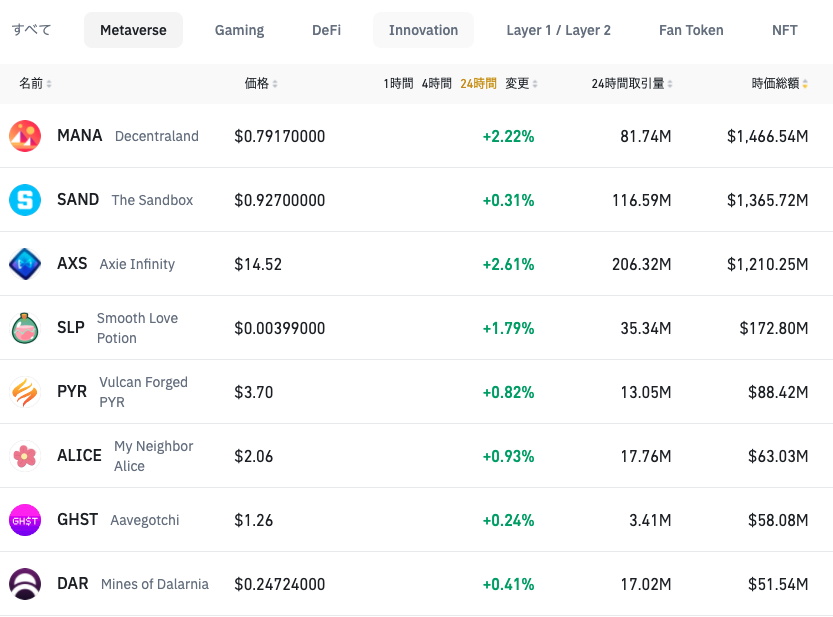Open the GHST ticker link
The image size is (833, 617).
point(78,520)
